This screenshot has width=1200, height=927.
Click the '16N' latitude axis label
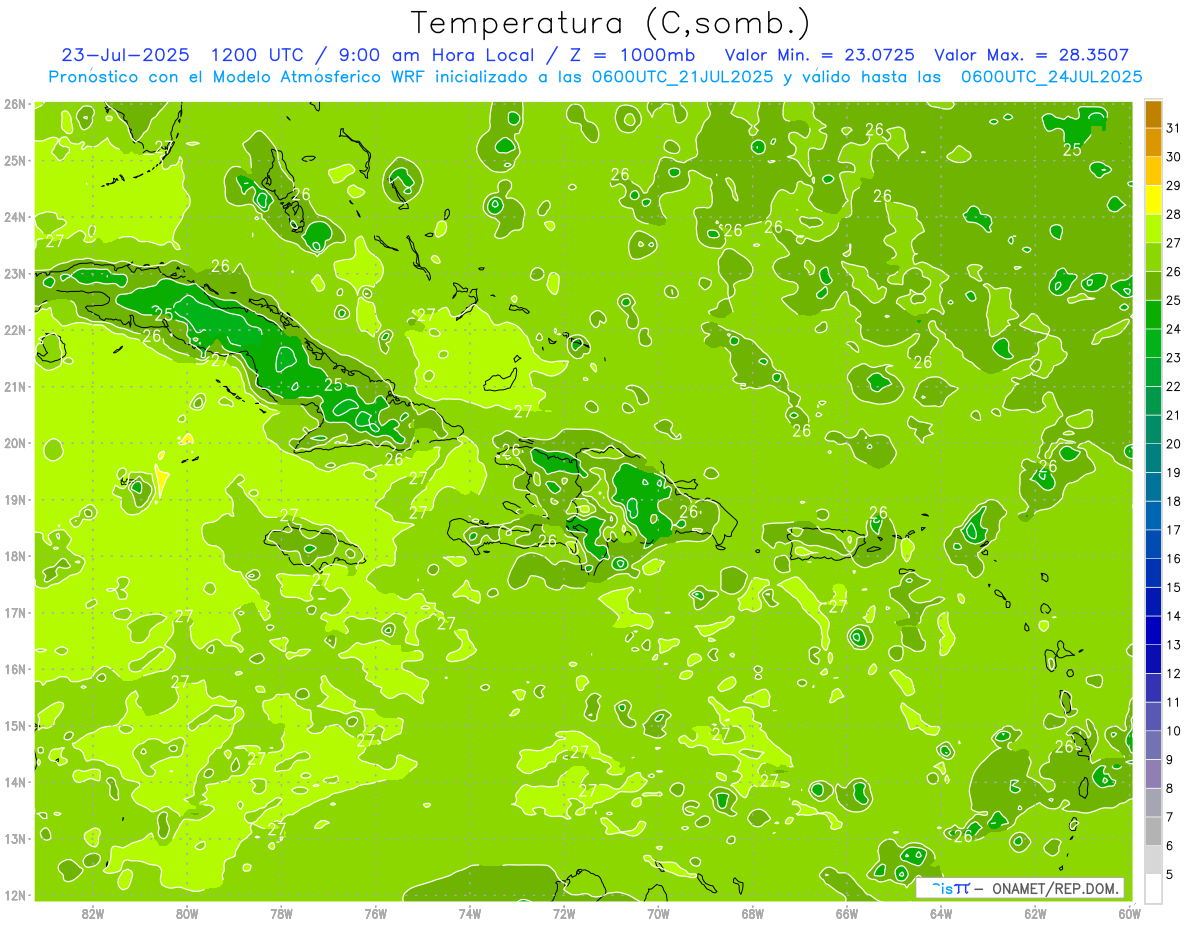point(15,669)
